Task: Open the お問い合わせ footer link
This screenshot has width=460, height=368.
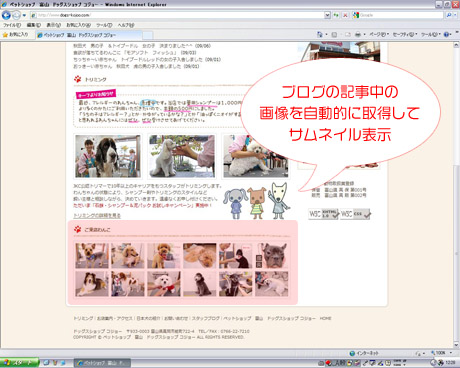Action: [176, 318]
